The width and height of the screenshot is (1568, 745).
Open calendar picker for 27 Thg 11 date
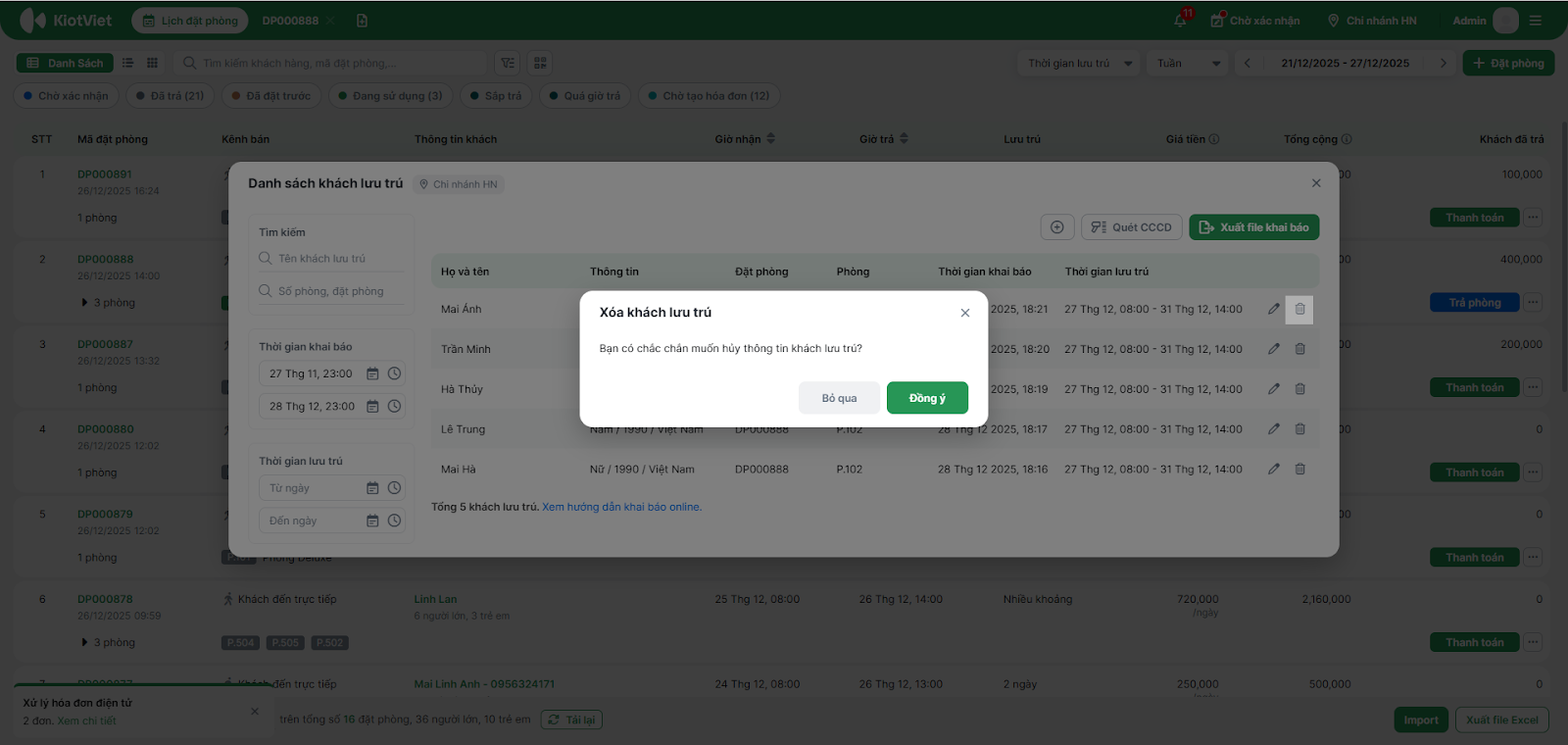click(x=372, y=373)
